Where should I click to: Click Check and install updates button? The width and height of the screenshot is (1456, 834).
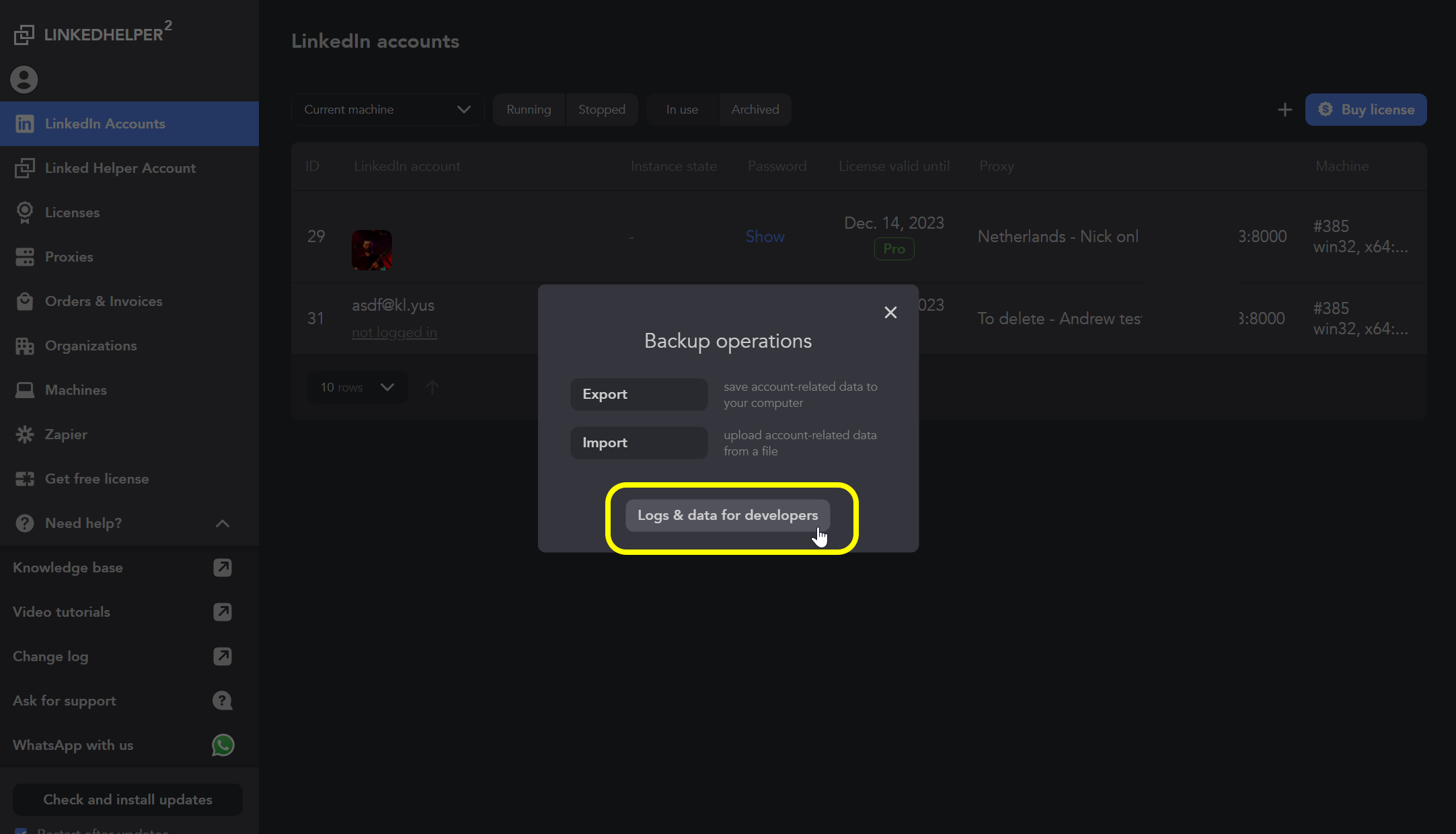[128, 800]
